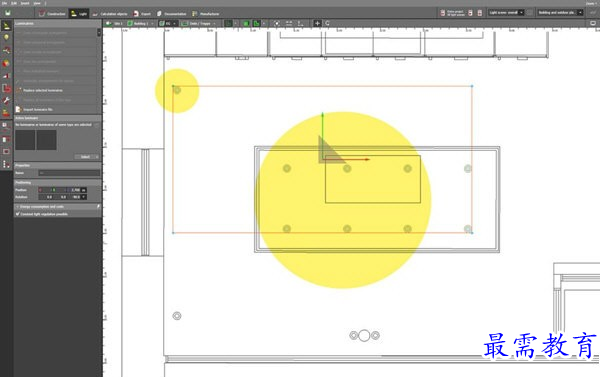The height and width of the screenshot is (377, 605).
Task: Toggle Constant light regulation possible checkbox
Action: (x=18, y=214)
